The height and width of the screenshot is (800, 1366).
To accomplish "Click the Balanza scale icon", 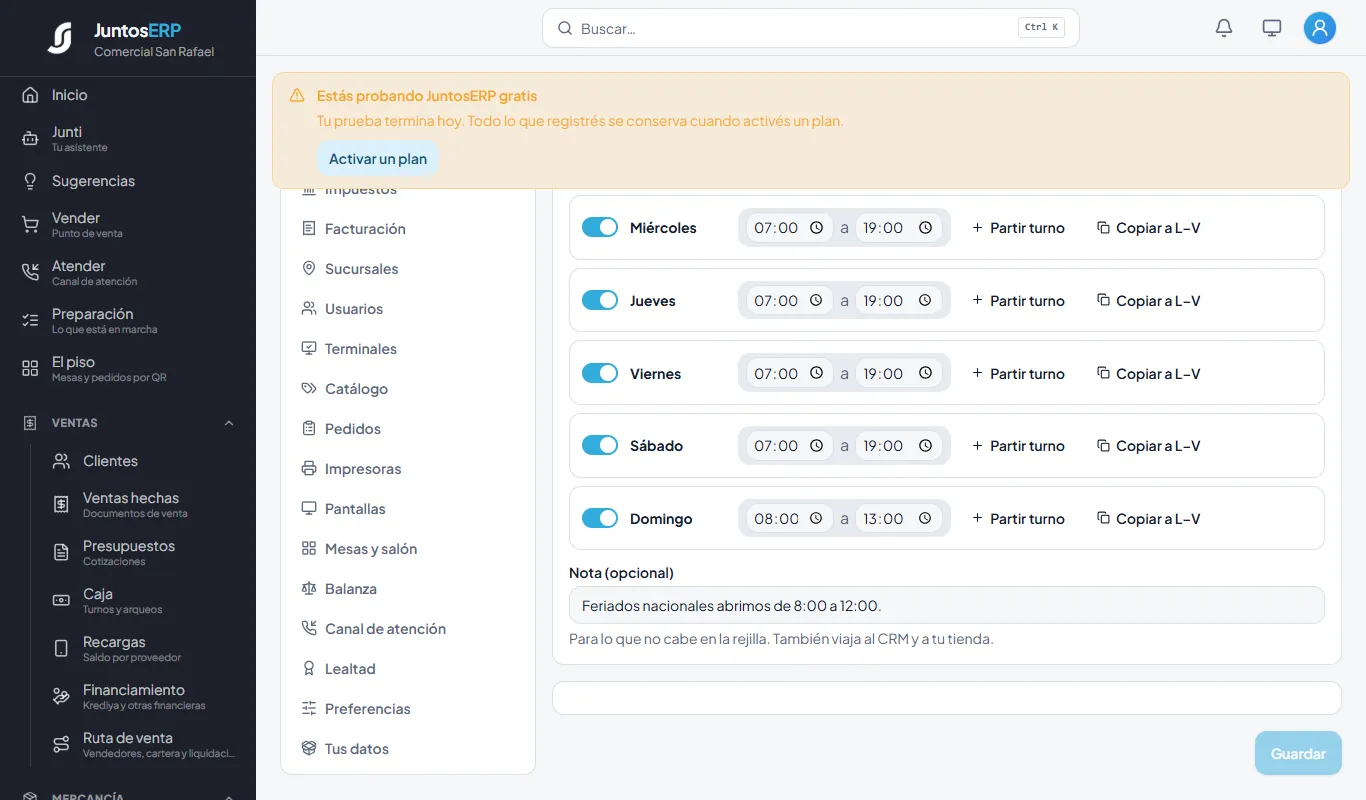I will pos(309,589).
